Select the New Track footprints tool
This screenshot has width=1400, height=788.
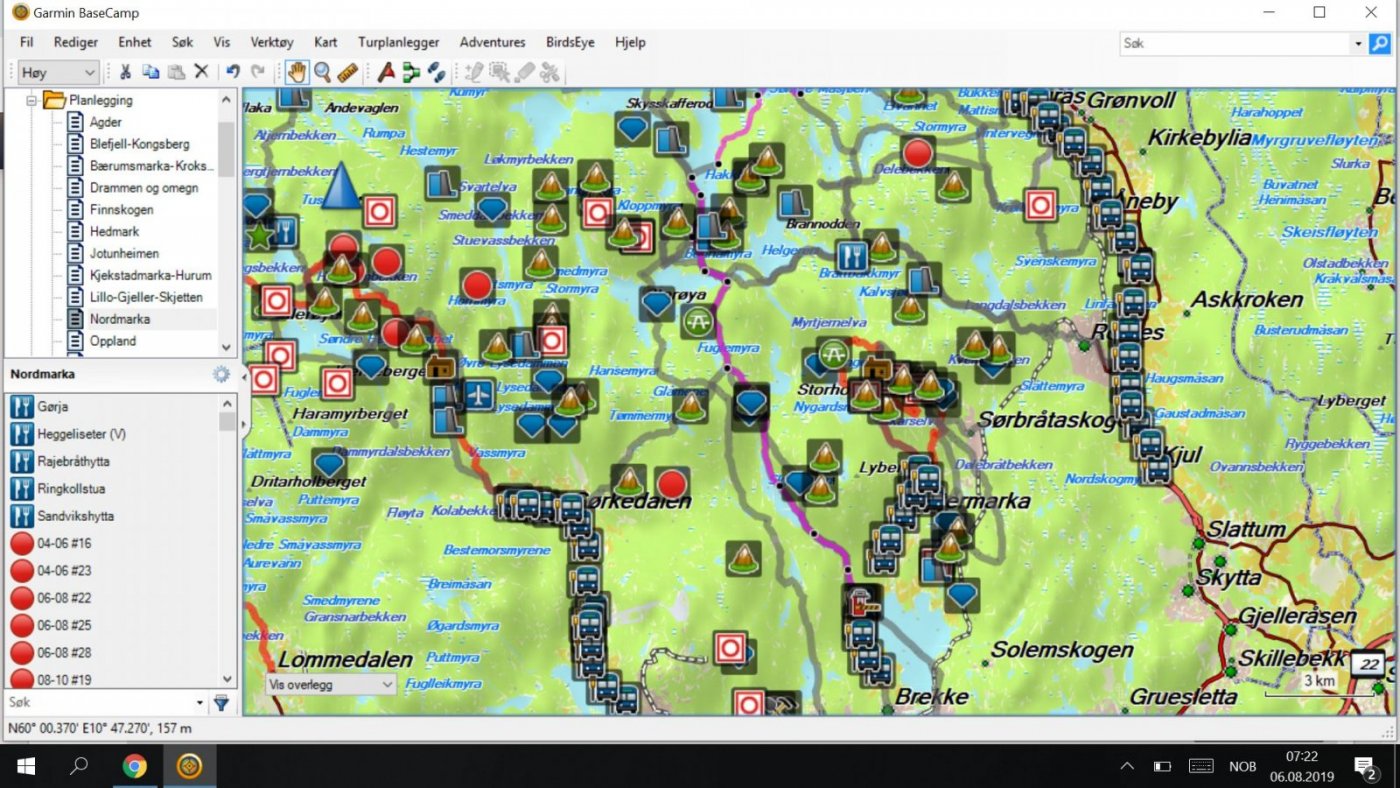(436, 72)
